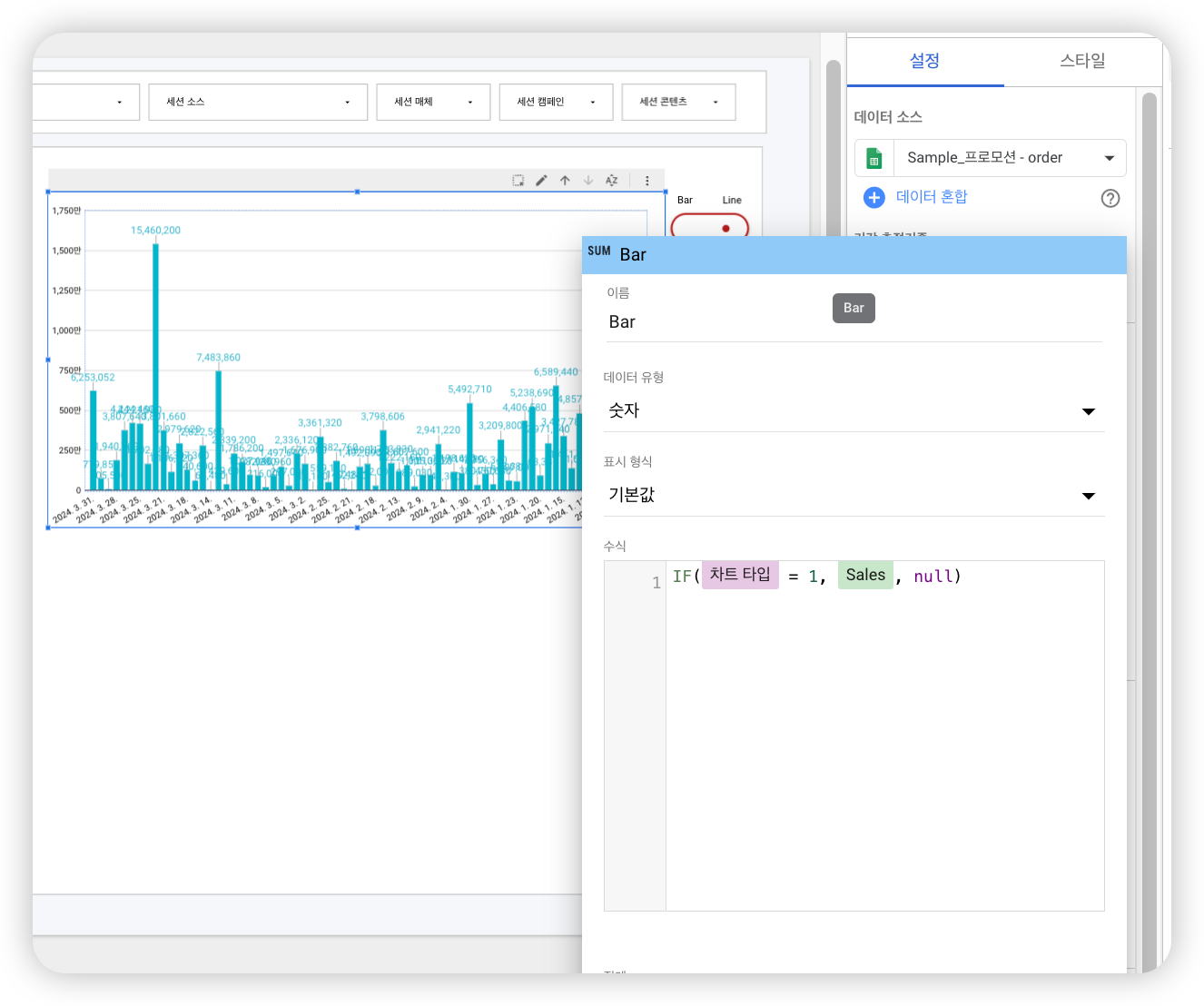Viewport: 1204px width, 1006px height.
Task: Click the Bar field header bar
Action: pos(854,255)
